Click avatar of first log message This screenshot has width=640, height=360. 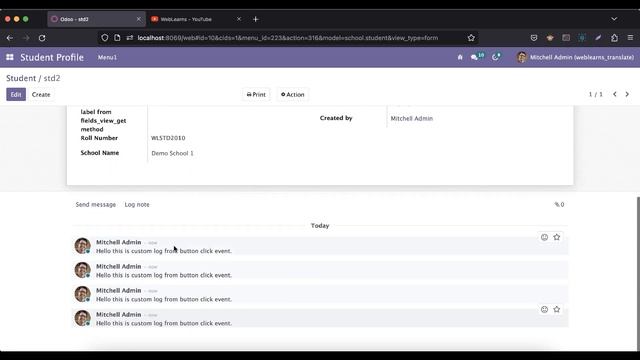(x=82, y=246)
